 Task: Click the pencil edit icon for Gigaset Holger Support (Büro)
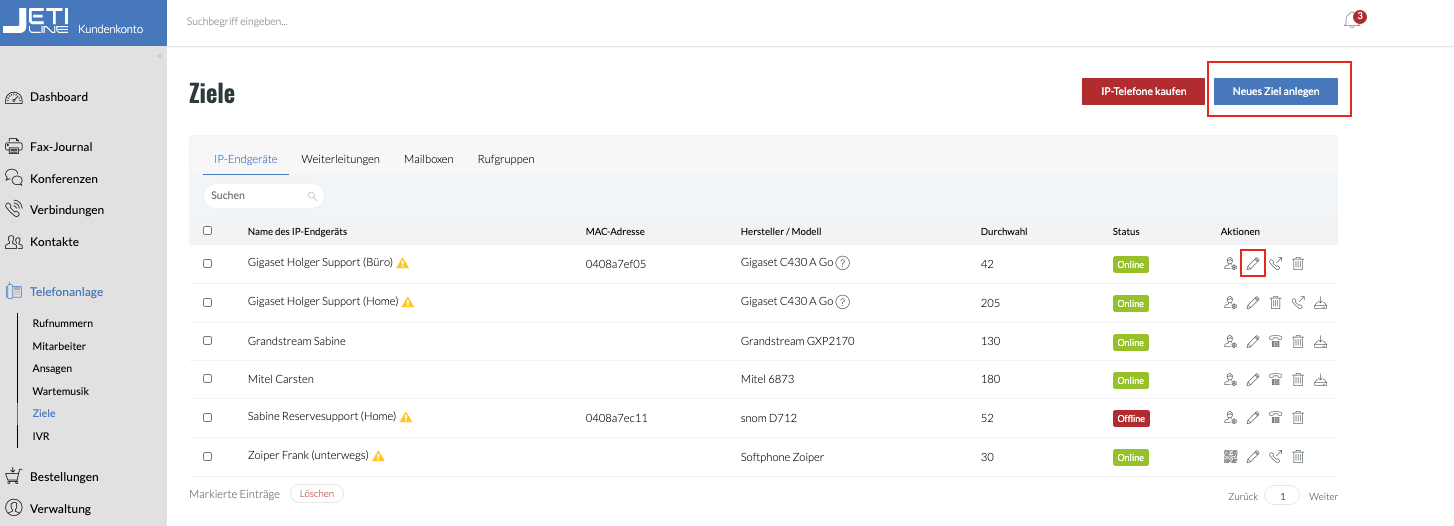(x=1253, y=264)
